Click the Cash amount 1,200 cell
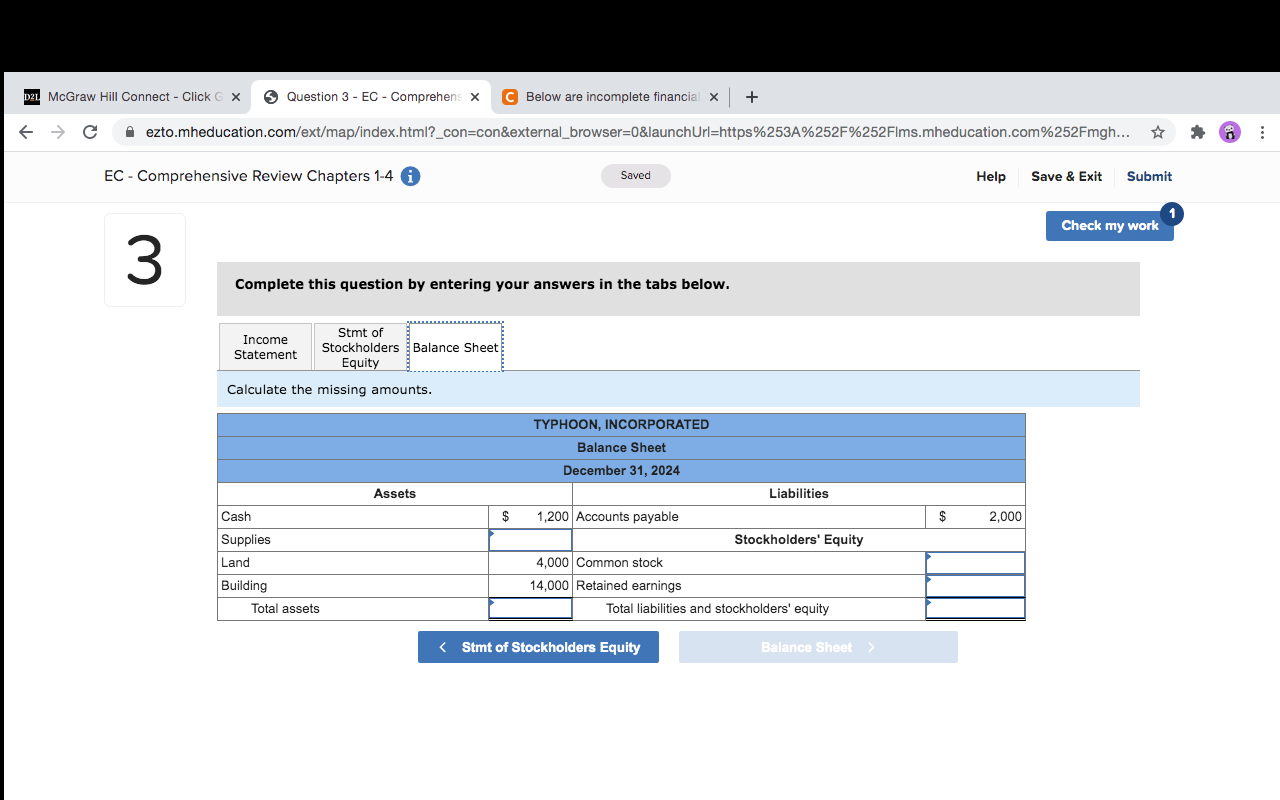The image size is (1280, 800). (x=530, y=517)
